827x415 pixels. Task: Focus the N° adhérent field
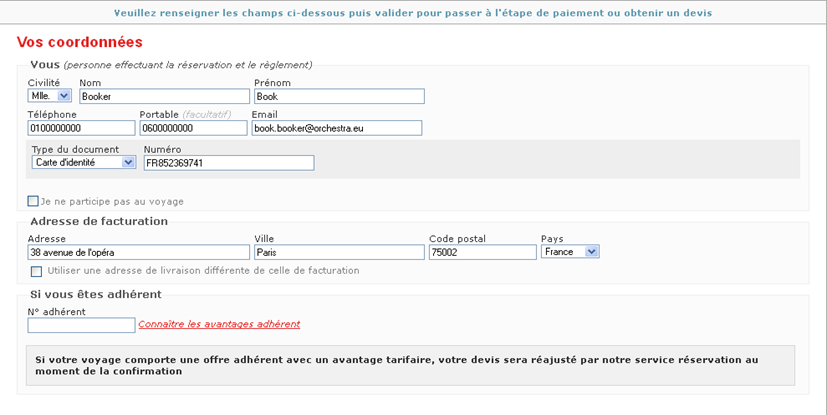[81, 325]
